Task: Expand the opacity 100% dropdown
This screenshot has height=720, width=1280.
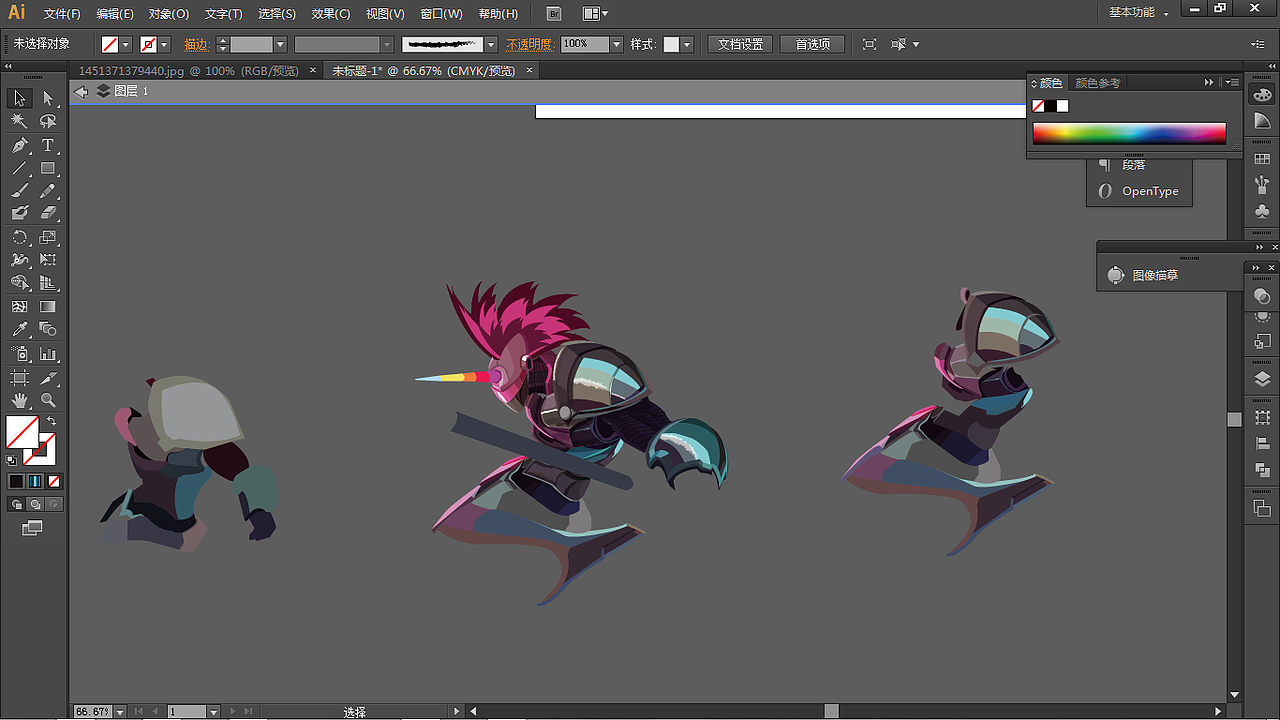Action: 616,45
